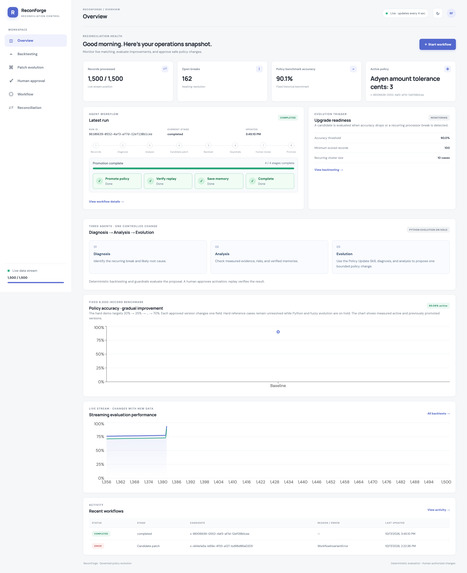Image resolution: width=467 pixels, height=573 pixels.
Task: Click the Diagnosis agent card
Action: point(148,257)
